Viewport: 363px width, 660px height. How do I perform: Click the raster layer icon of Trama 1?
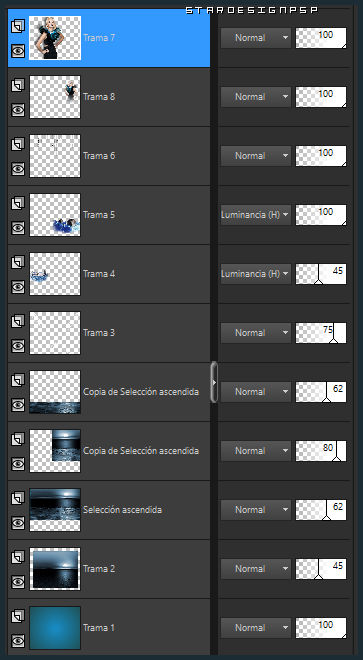tap(18, 615)
